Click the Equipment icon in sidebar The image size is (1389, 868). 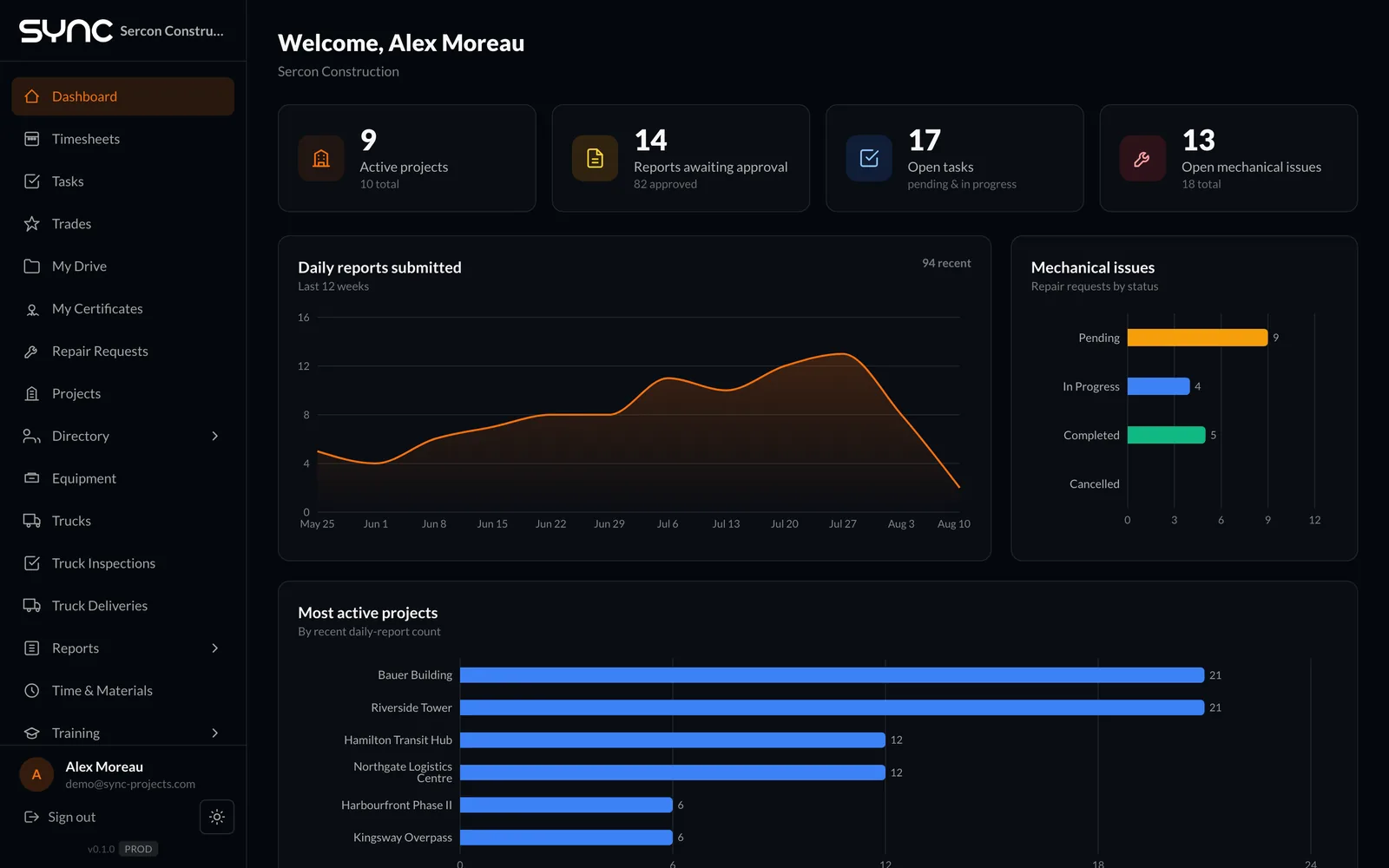(x=32, y=478)
